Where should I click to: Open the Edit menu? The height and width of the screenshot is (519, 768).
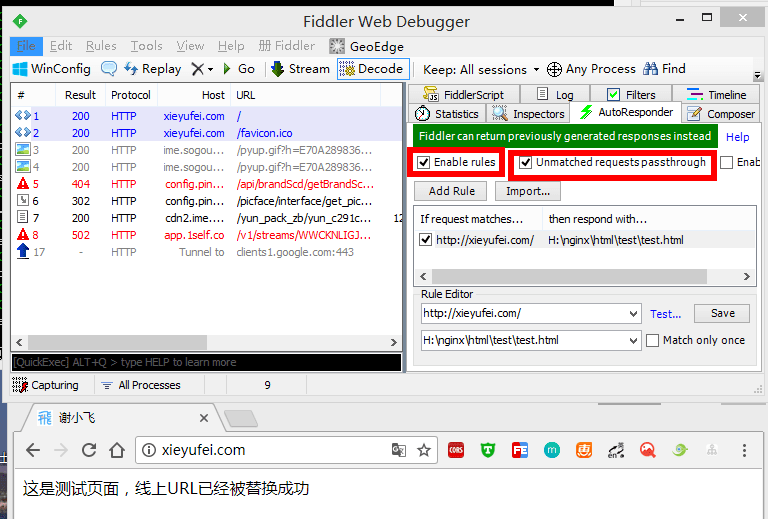(61, 46)
